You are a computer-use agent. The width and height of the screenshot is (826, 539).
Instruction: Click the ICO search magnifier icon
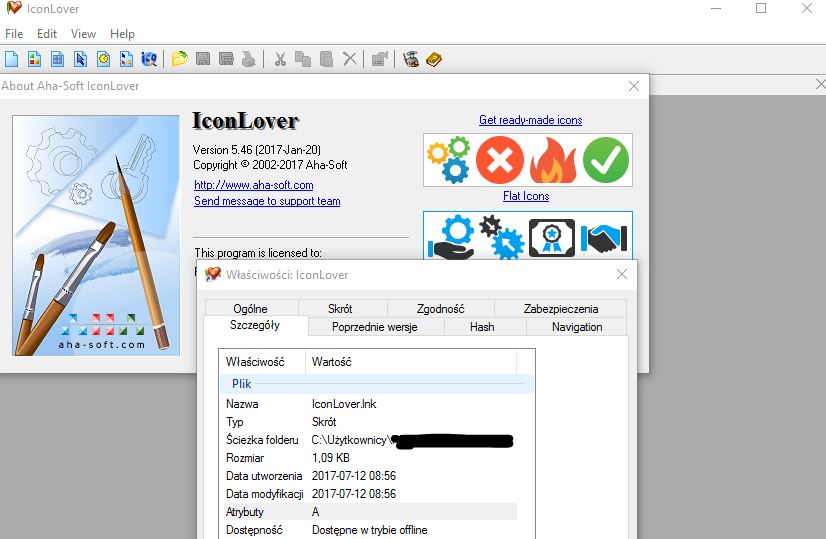coord(149,59)
